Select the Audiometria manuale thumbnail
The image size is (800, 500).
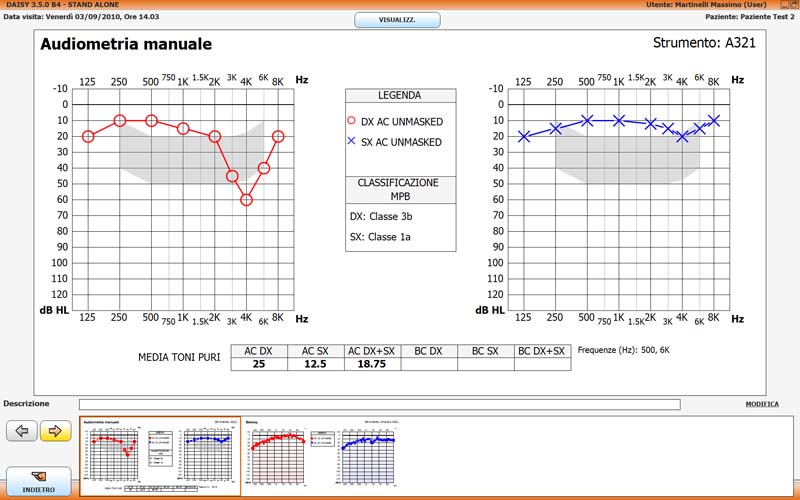click(x=160, y=456)
